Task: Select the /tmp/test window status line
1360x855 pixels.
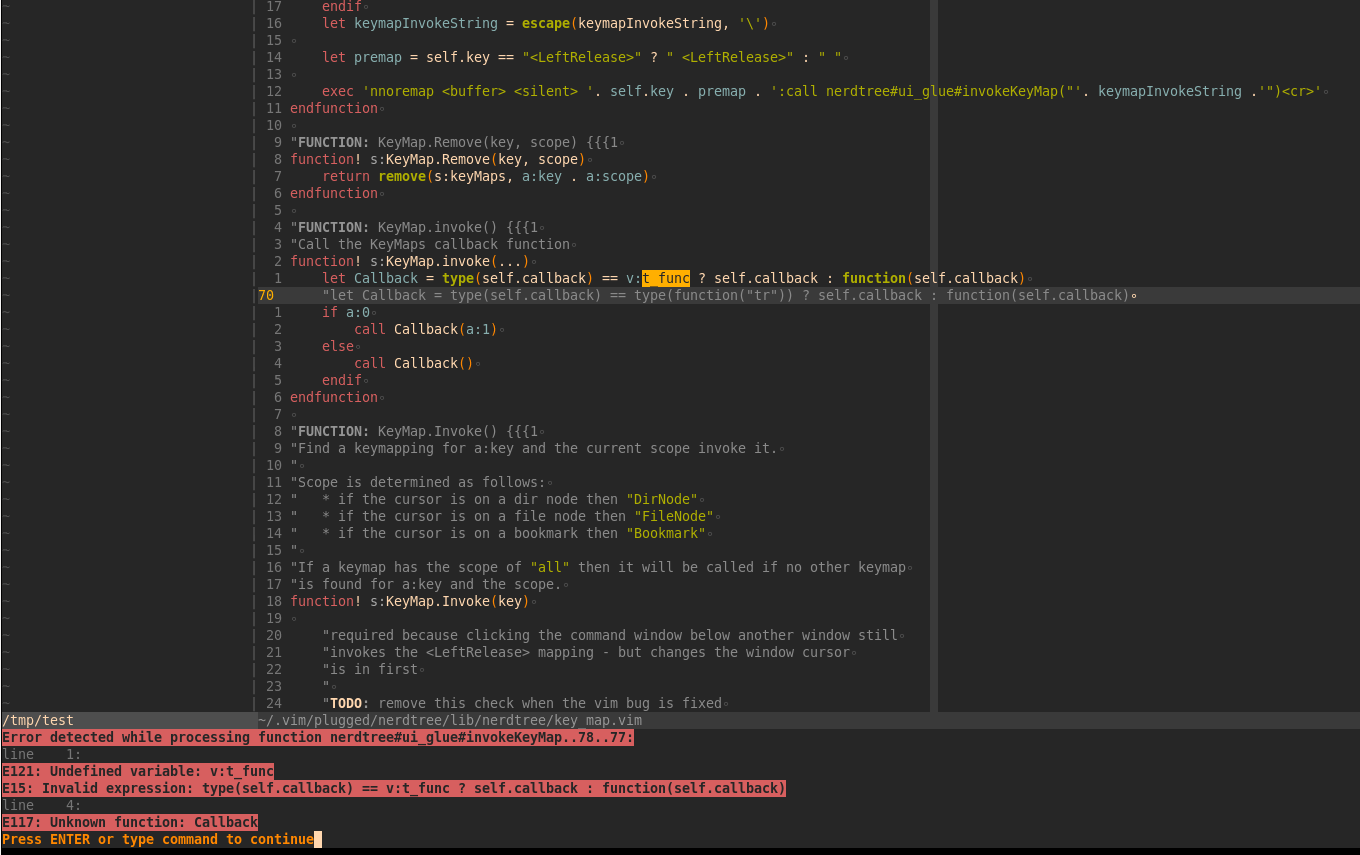Action: [x=128, y=720]
